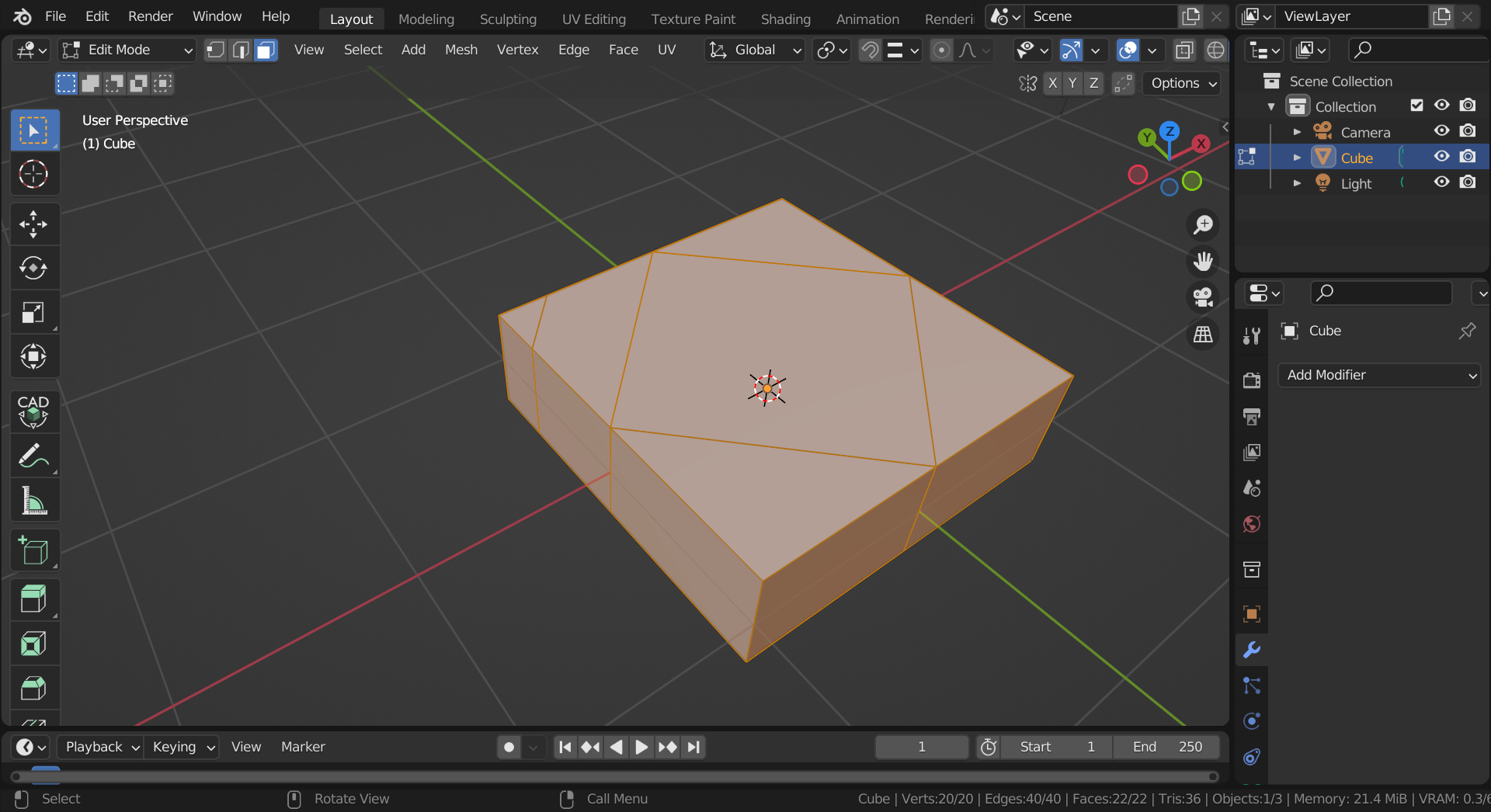The height and width of the screenshot is (812, 1491).
Task: Open the Particles properties tab
Action: pyautogui.click(x=1252, y=685)
